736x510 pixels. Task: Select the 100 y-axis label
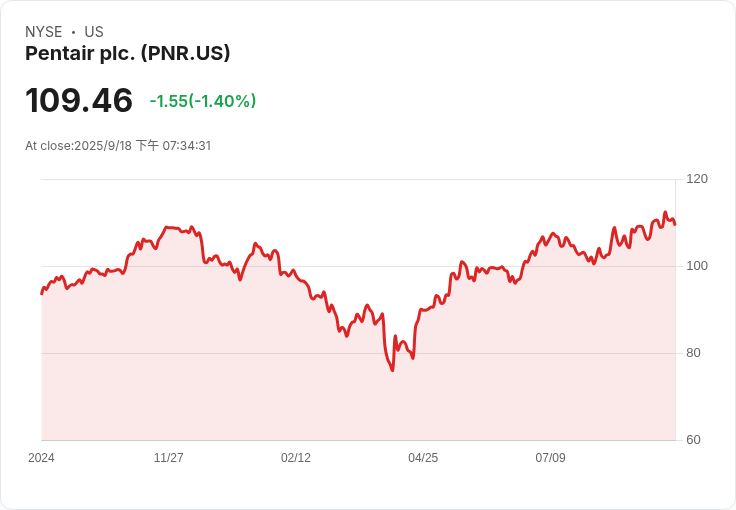697,266
